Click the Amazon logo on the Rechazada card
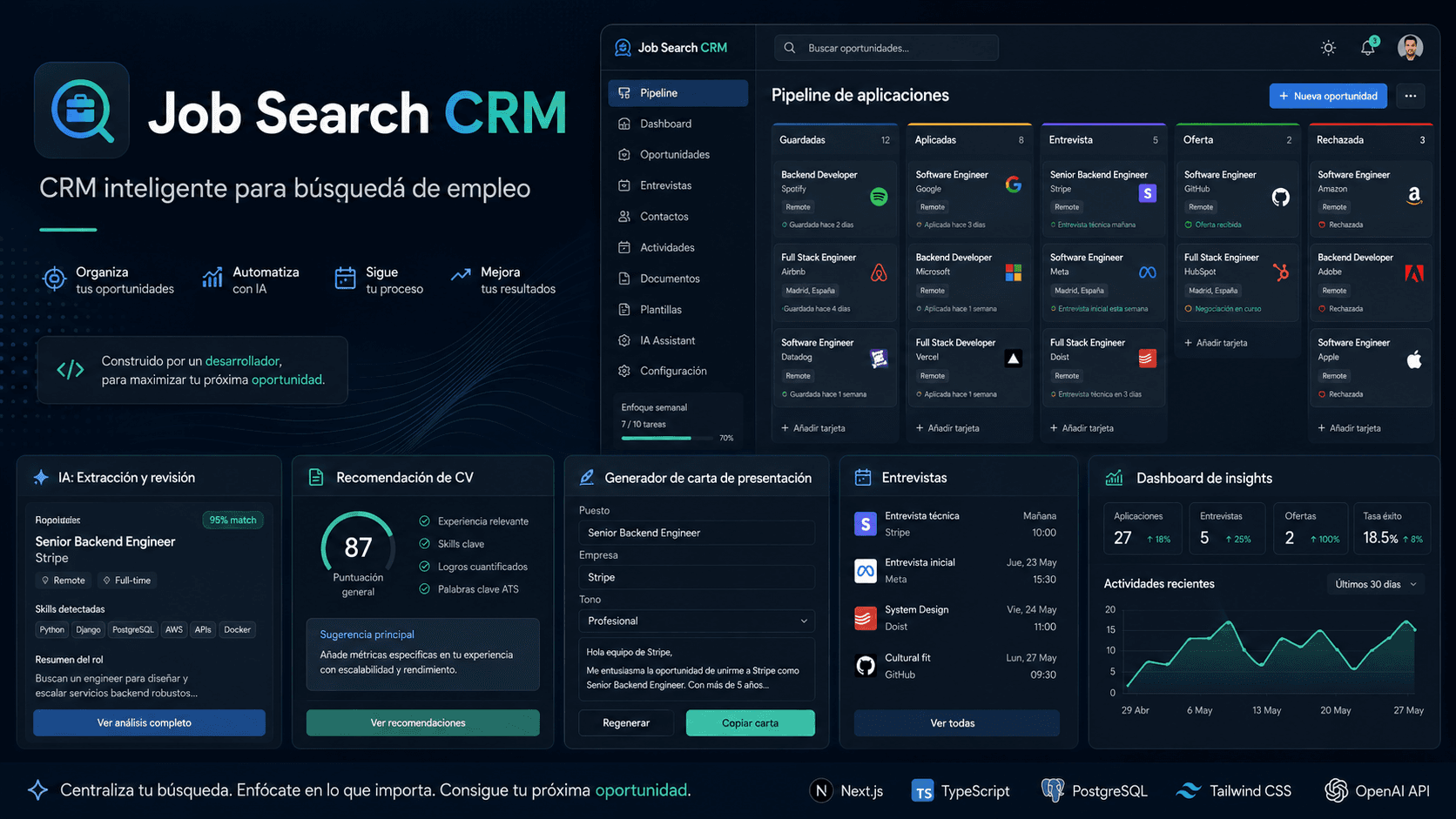 (1414, 197)
